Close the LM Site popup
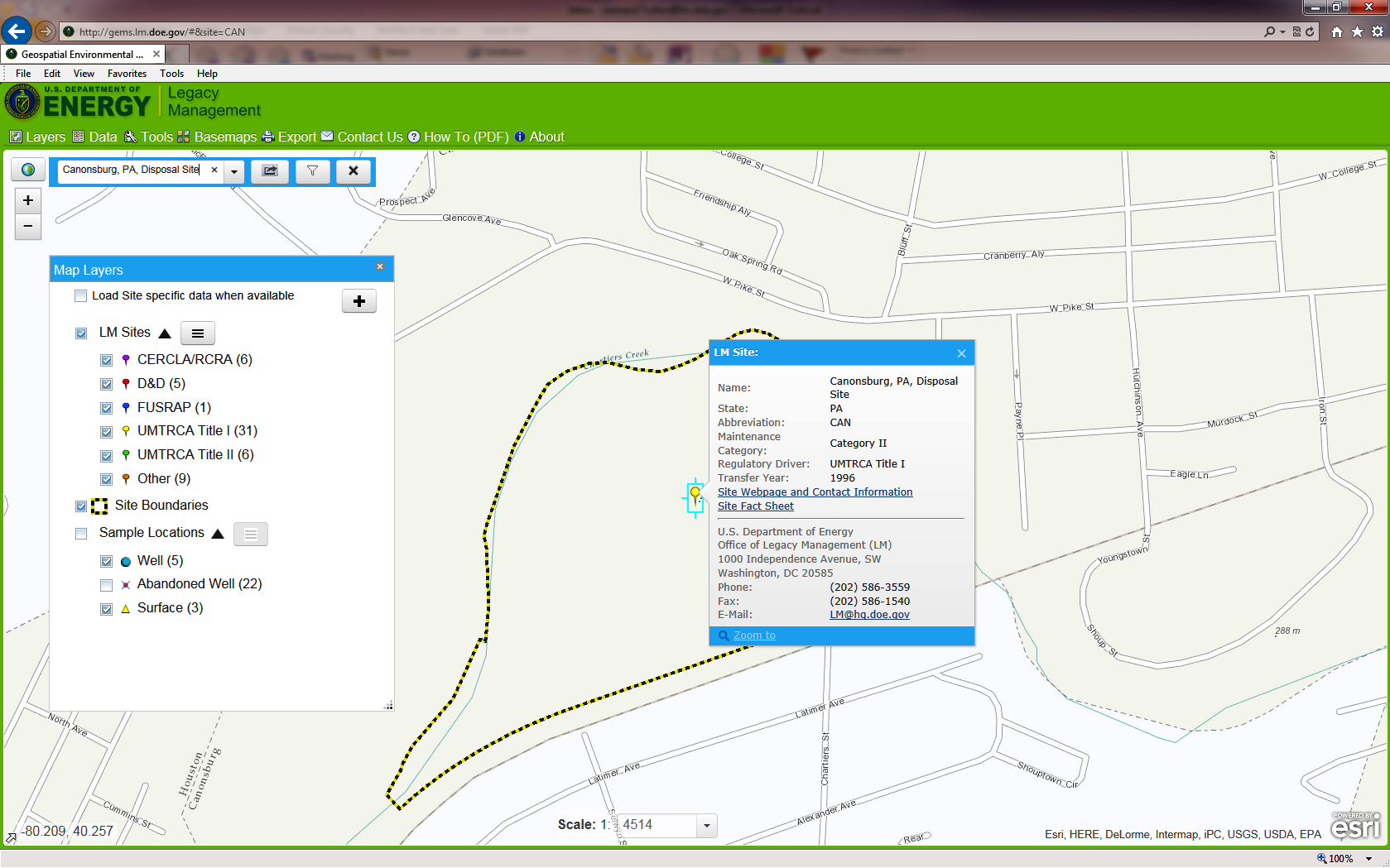 [x=961, y=353]
